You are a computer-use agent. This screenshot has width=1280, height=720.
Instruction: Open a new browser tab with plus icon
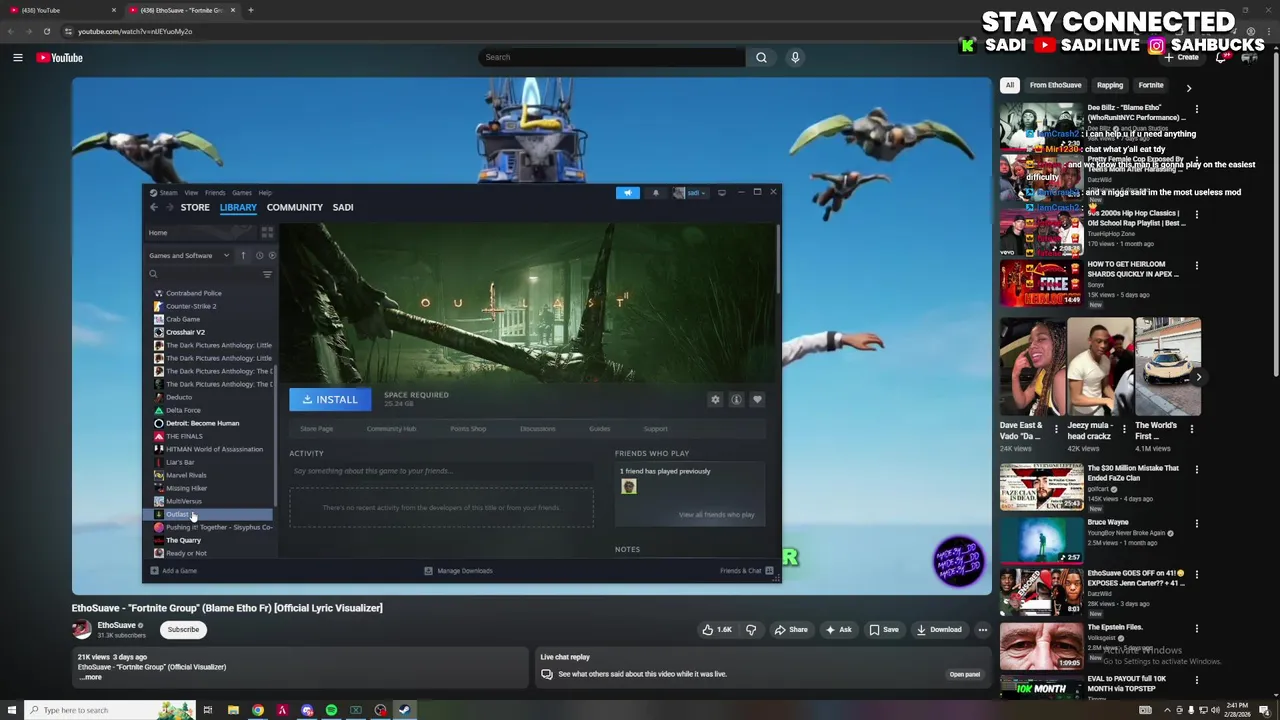click(x=251, y=10)
